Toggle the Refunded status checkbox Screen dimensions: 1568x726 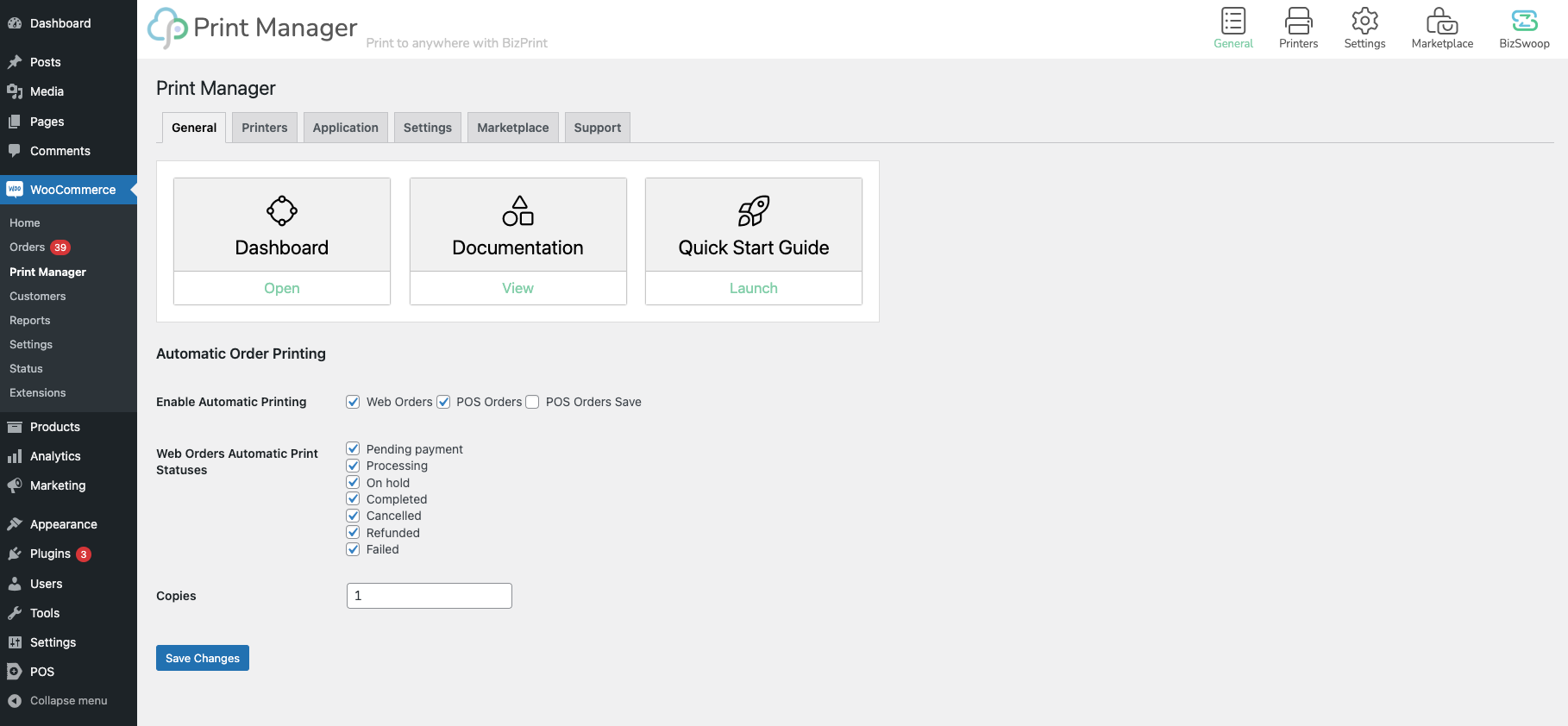(353, 532)
